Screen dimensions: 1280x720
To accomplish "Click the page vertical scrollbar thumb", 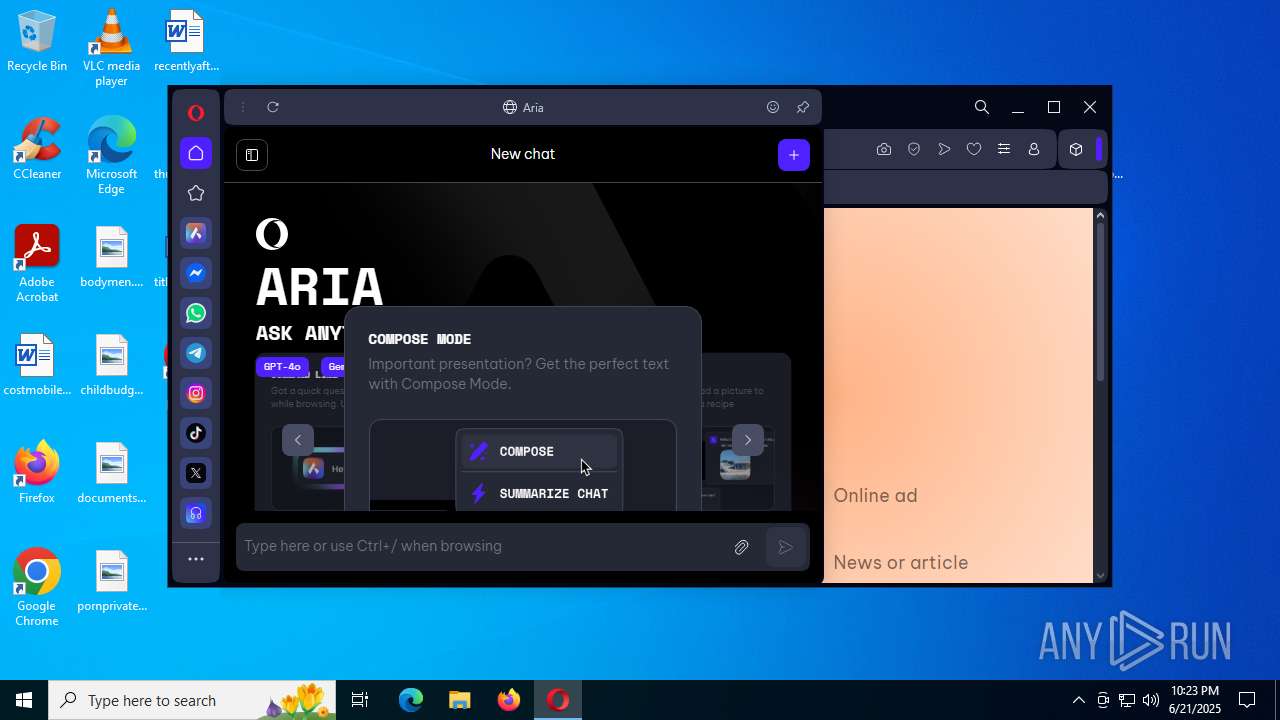I will point(1100,300).
